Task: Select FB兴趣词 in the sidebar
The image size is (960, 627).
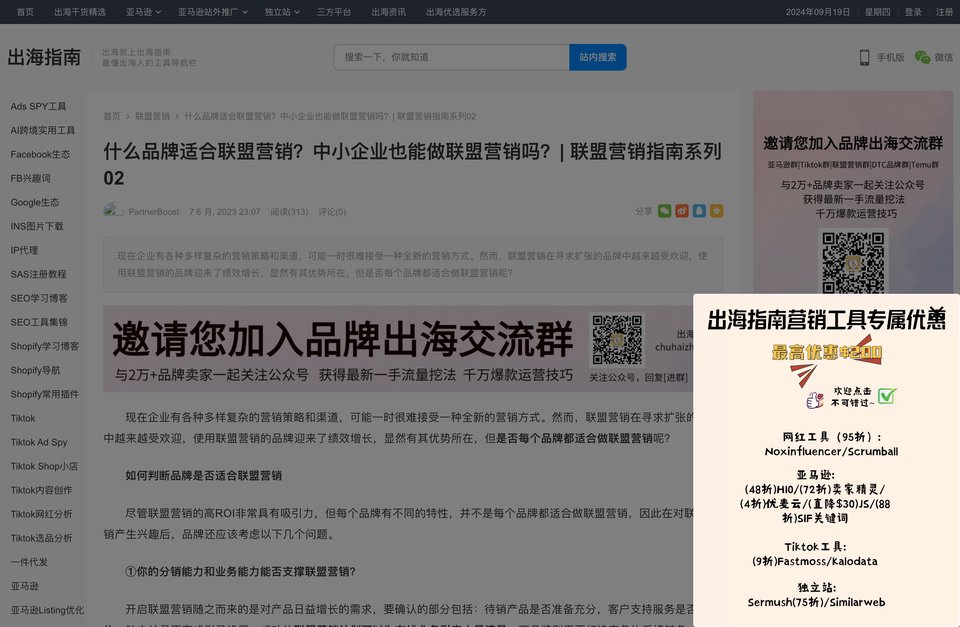Action: pyautogui.click(x=30, y=178)
